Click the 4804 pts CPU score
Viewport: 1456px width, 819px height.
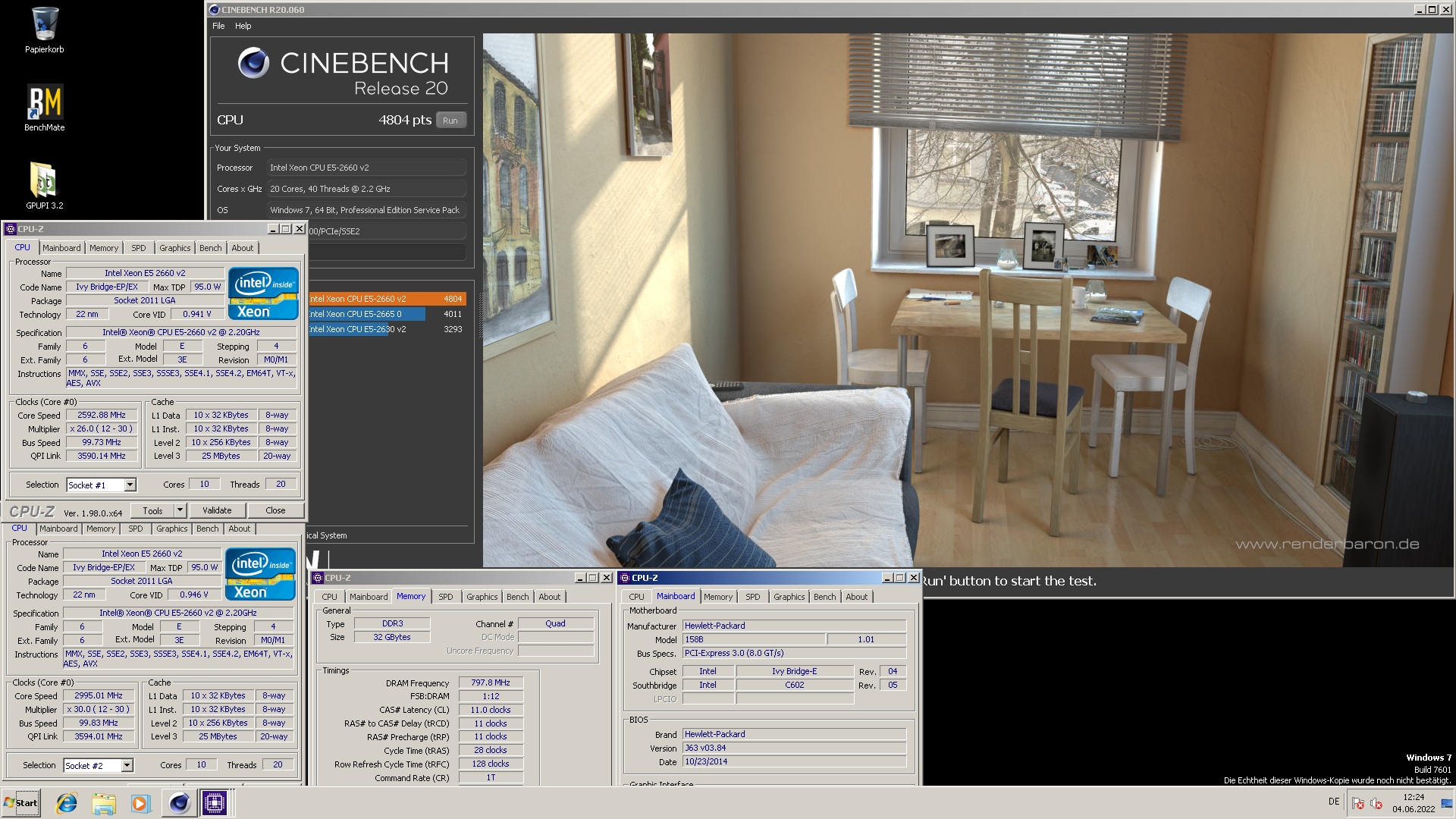pos(405,120)
